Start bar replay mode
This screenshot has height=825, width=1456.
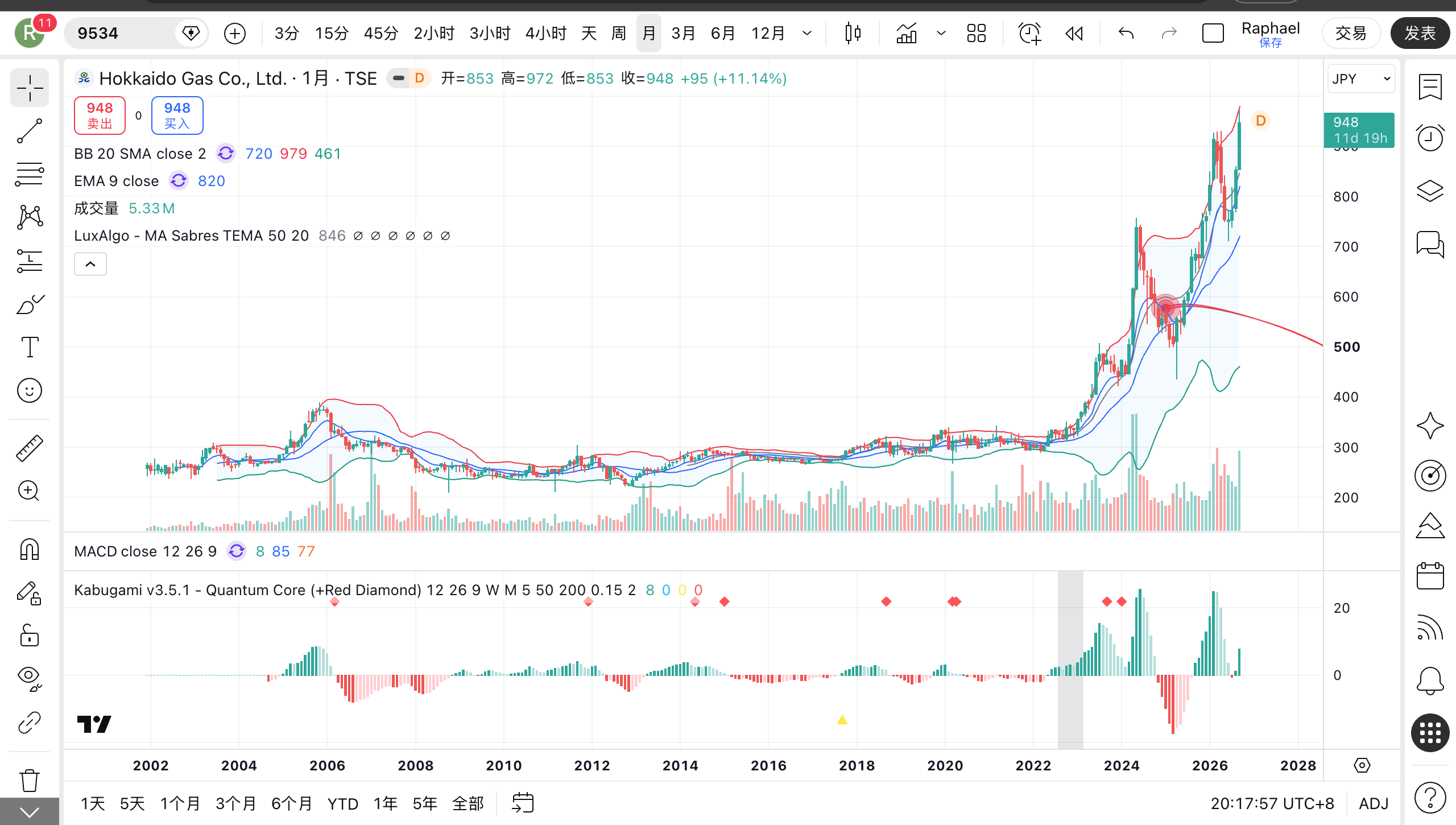[1074, 34]
